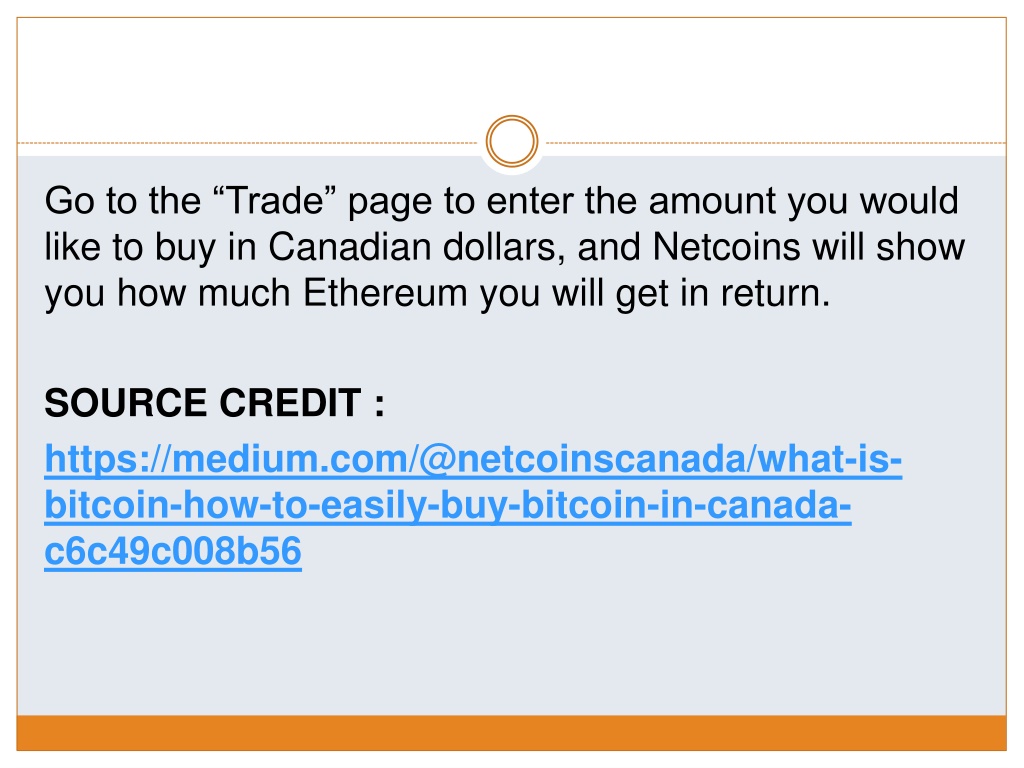Click the words "Go to the" at paragraph start
This screenshot has height=768, width=1024.
(x=123, y=200)
